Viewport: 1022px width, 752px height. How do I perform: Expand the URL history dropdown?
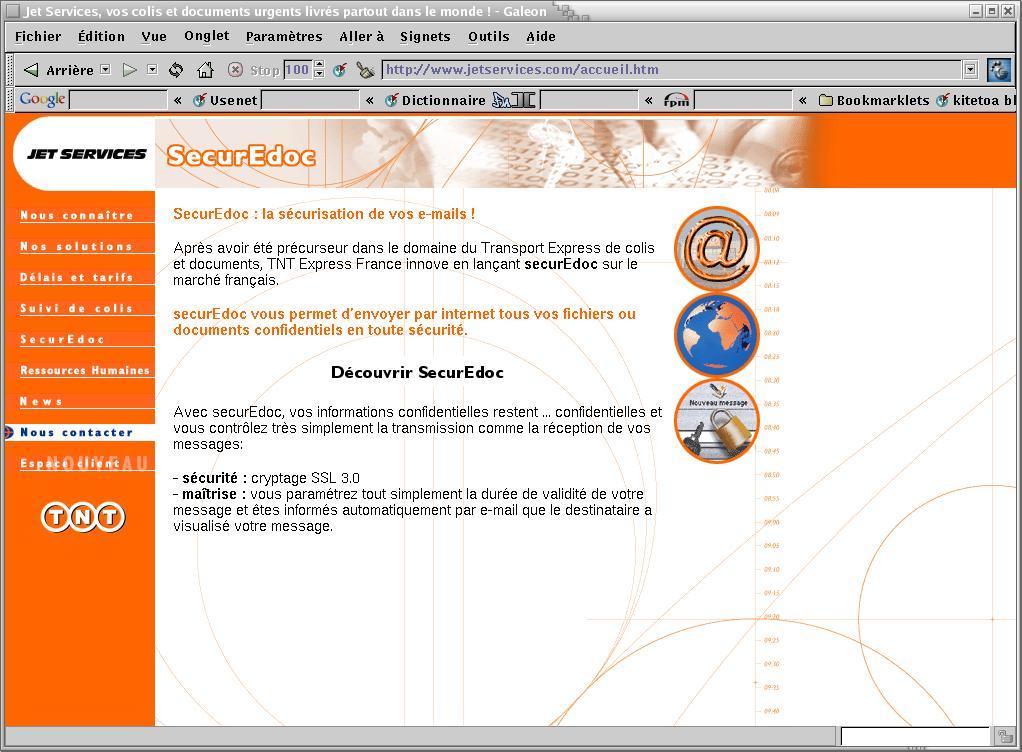coord(971,70)
